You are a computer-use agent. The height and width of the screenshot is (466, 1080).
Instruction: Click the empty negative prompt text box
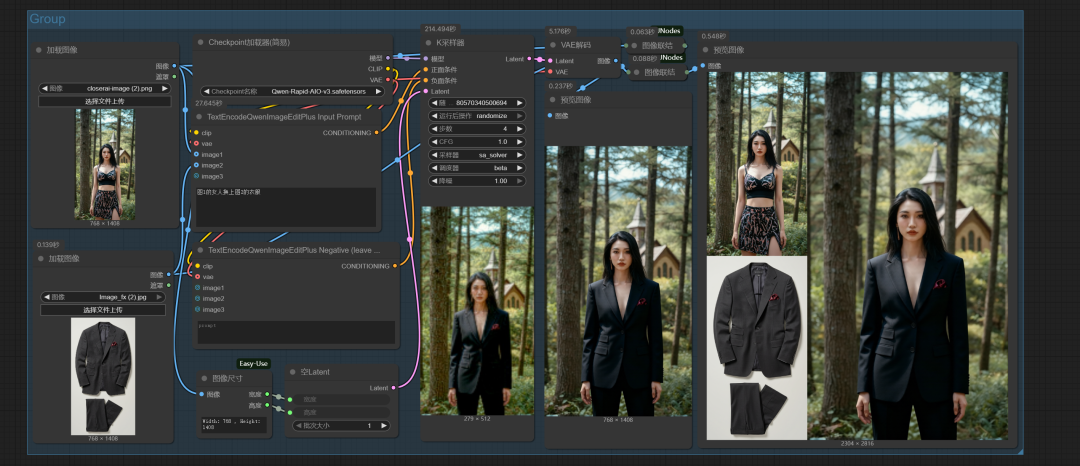click(296, 332)
